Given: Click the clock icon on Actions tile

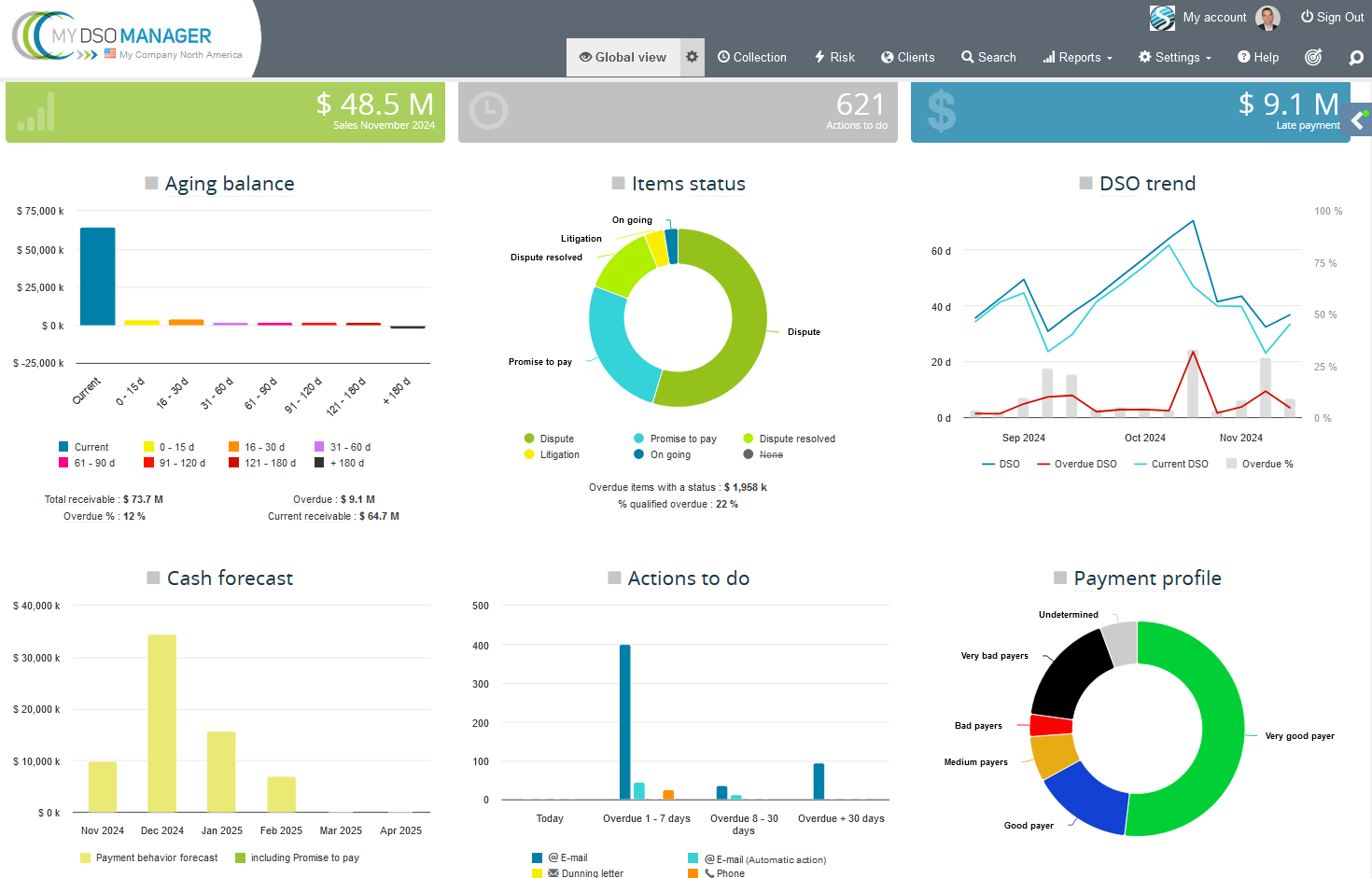Looking at the screenshot, I should tap(488, 111).
